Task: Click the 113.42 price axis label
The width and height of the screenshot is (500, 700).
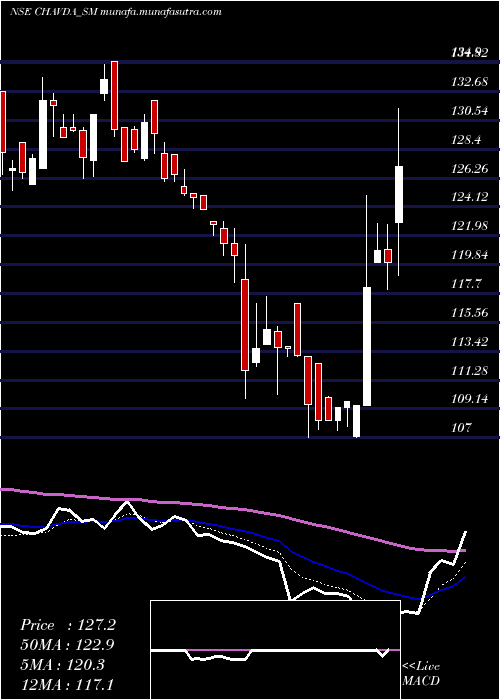Action: click(x=469, y=342)
